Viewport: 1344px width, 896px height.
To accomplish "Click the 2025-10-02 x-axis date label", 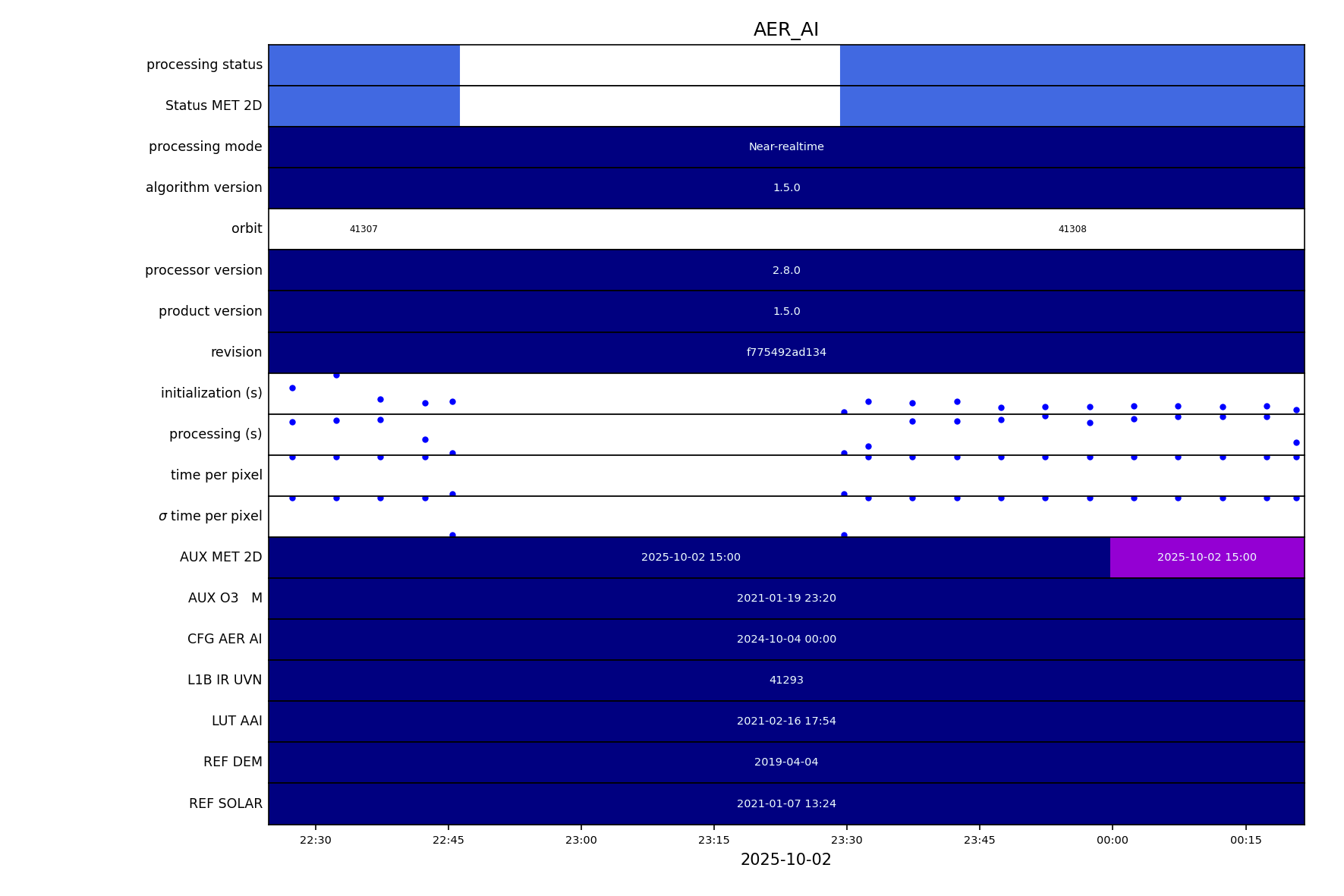I will click(785, 860).
